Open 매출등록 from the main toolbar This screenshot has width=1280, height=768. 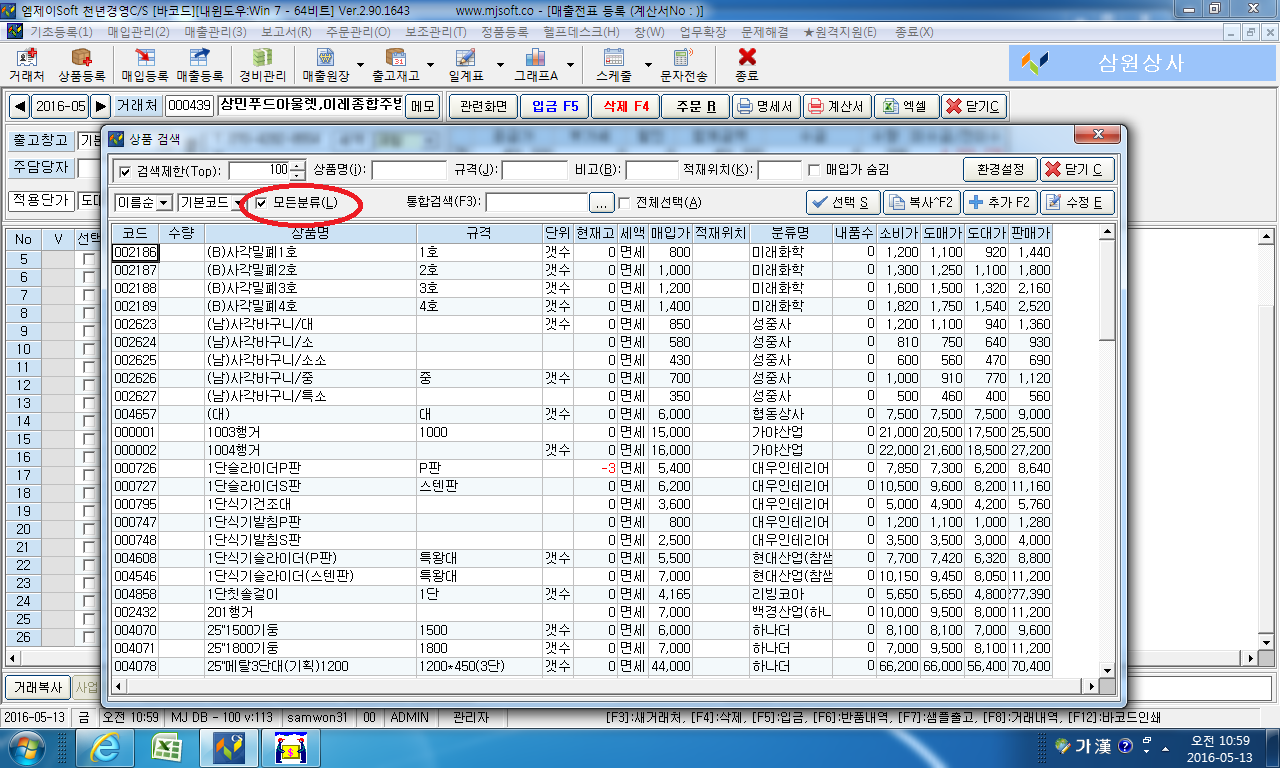point(199,65)
